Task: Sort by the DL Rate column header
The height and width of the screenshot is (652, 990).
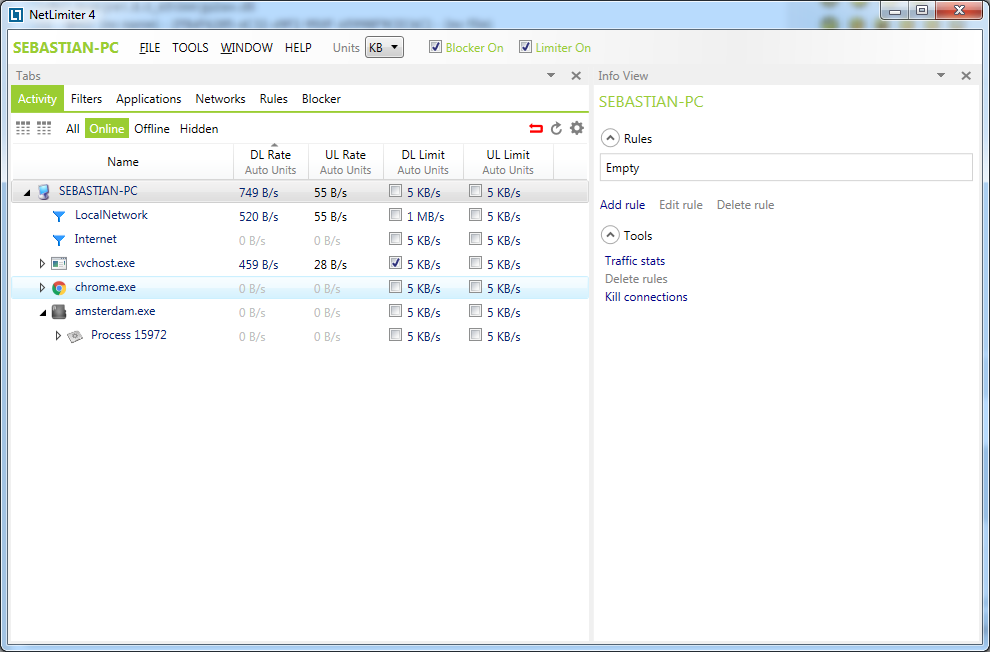Action: coord(270,155)
